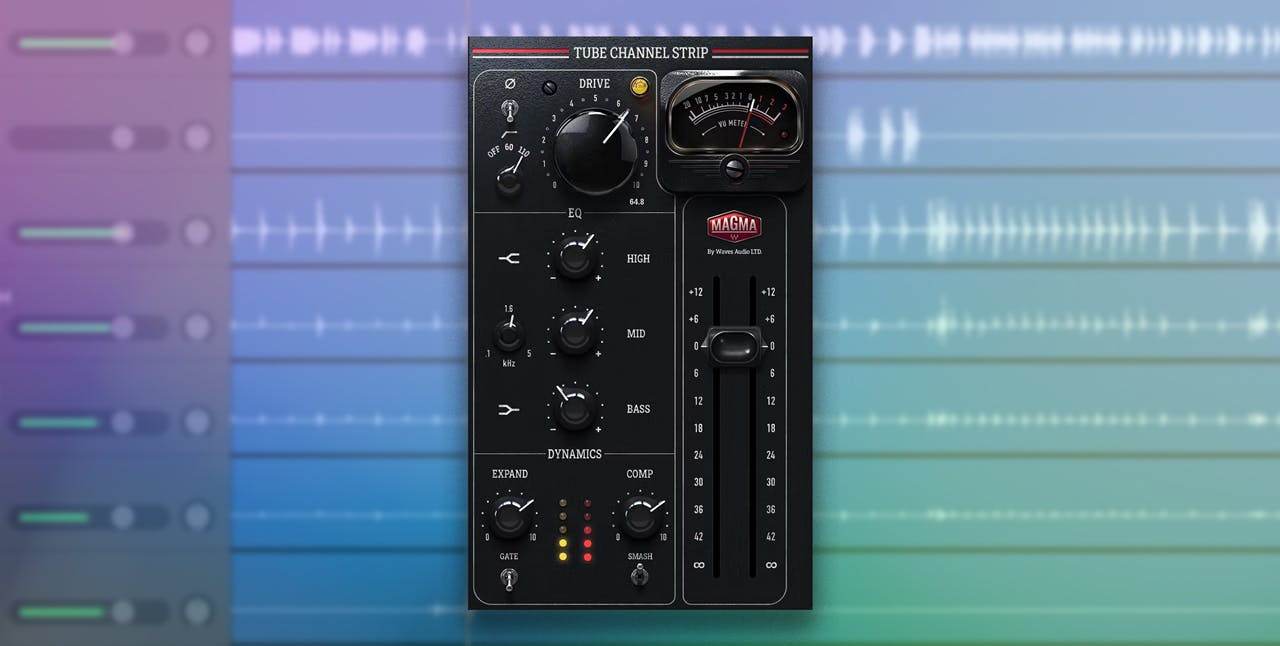The width and height of the screenshot is (1280, 646).
Task: Flip the phase invert toggle switch
Action: pos(510,108)
